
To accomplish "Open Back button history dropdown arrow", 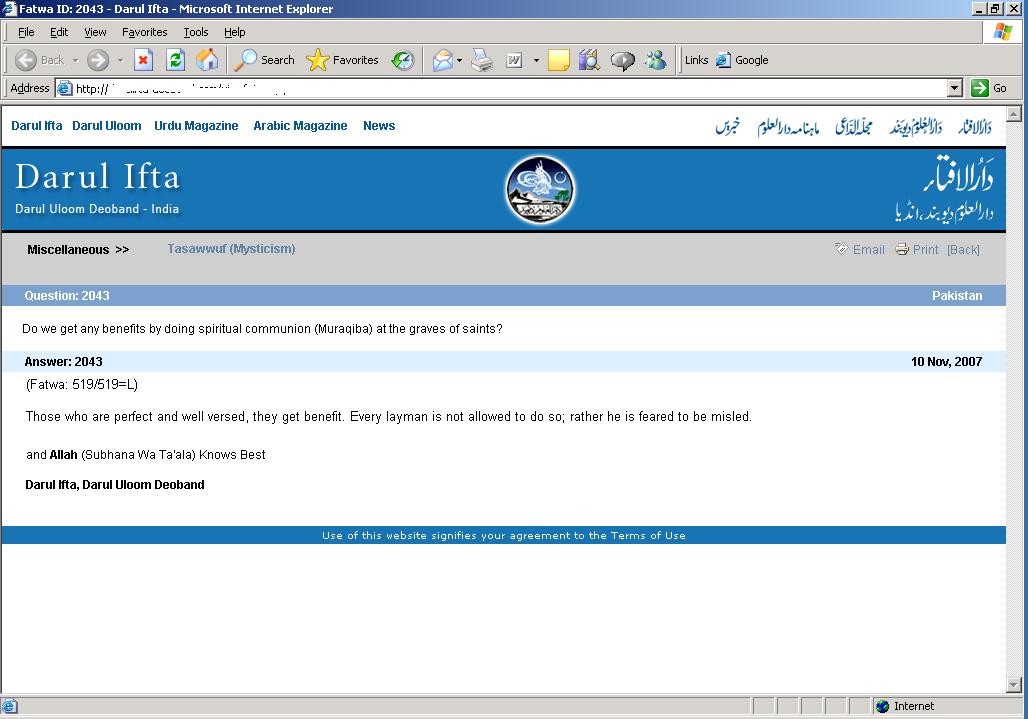I will (75, 60).
